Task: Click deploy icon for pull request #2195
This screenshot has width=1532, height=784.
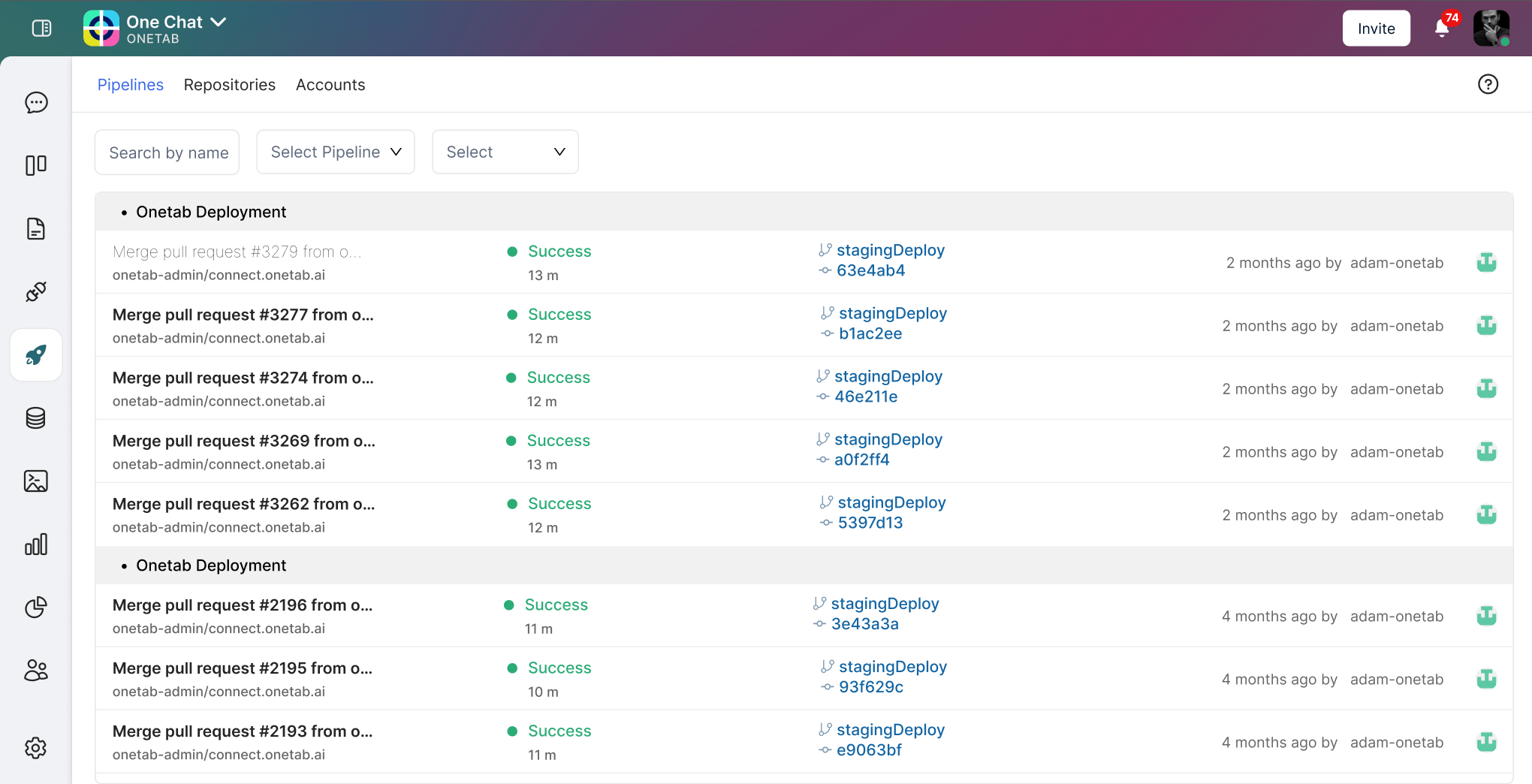Action: [x=1487, y=679]
